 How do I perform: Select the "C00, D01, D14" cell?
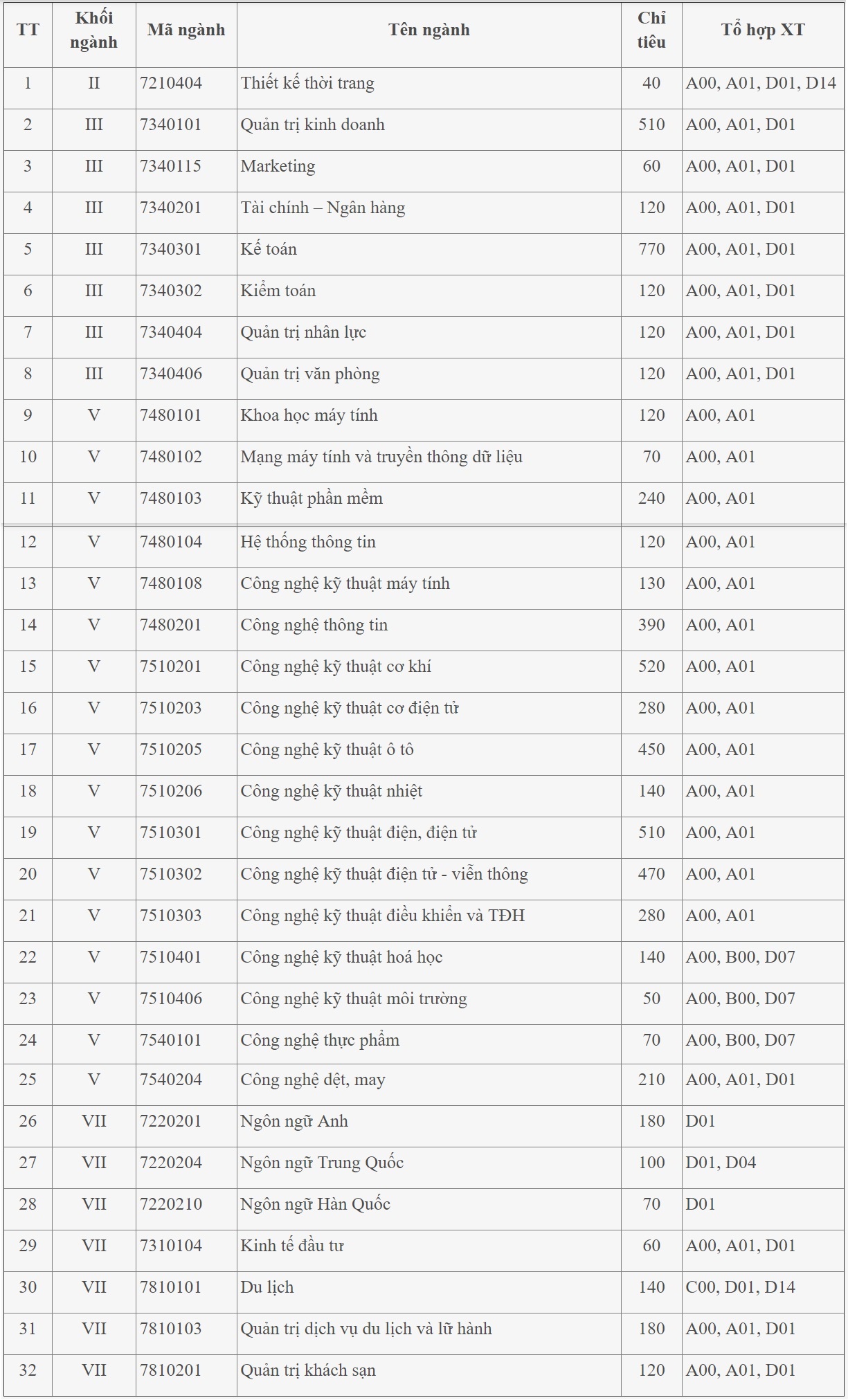740,1288
